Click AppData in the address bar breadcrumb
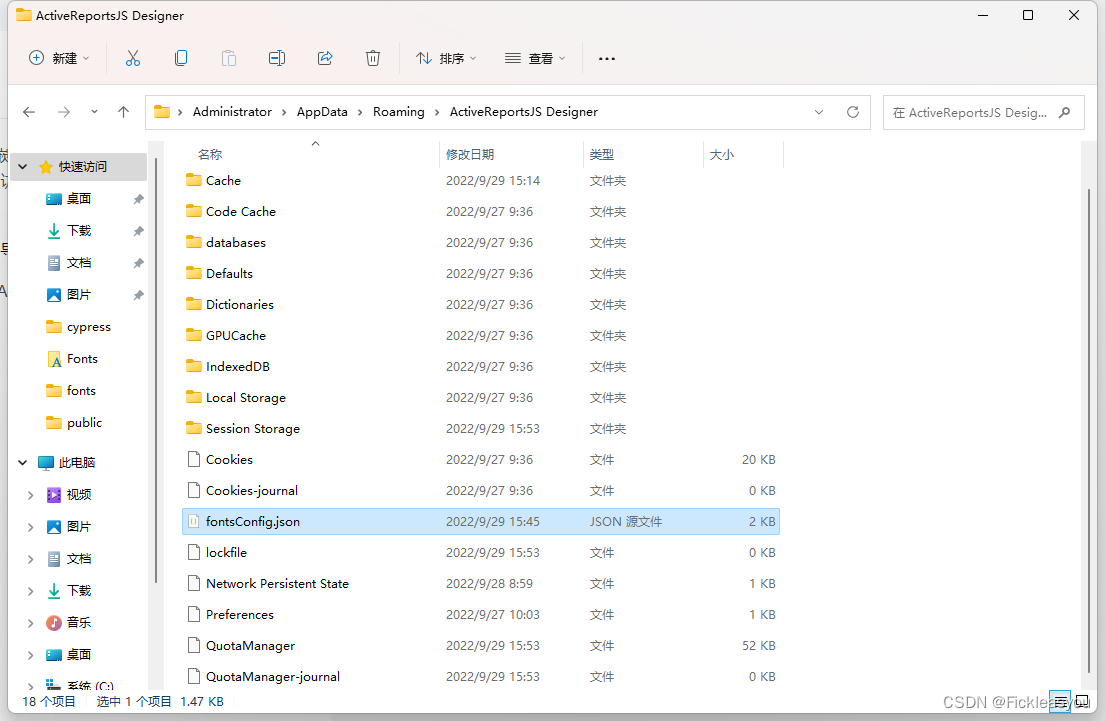Image resolution: width=1105 pixels, height=721 pixels. coord(322,112)
